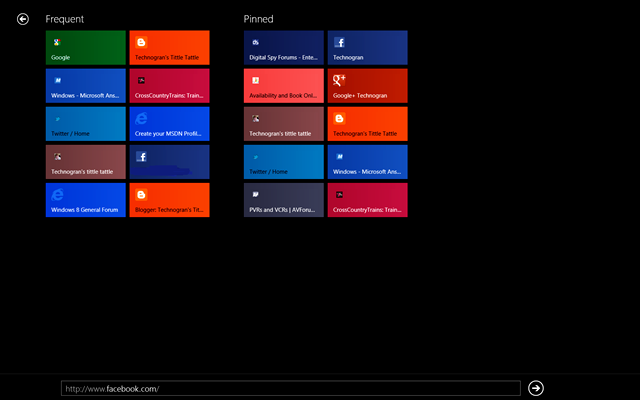640x400 pixels.
Task: Click Google+ icon on Google+ Technogran tile
Action: coord(339,80)
